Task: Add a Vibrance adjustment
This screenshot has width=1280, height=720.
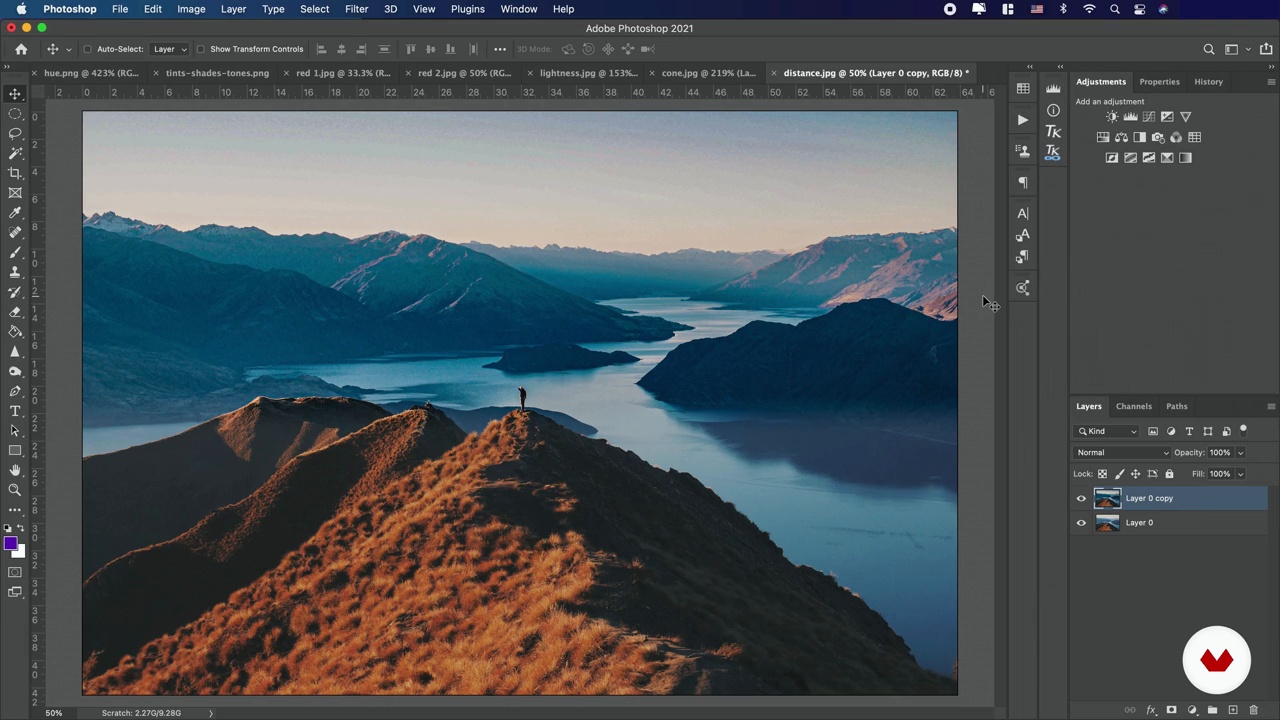Action: pos(1186,116)
